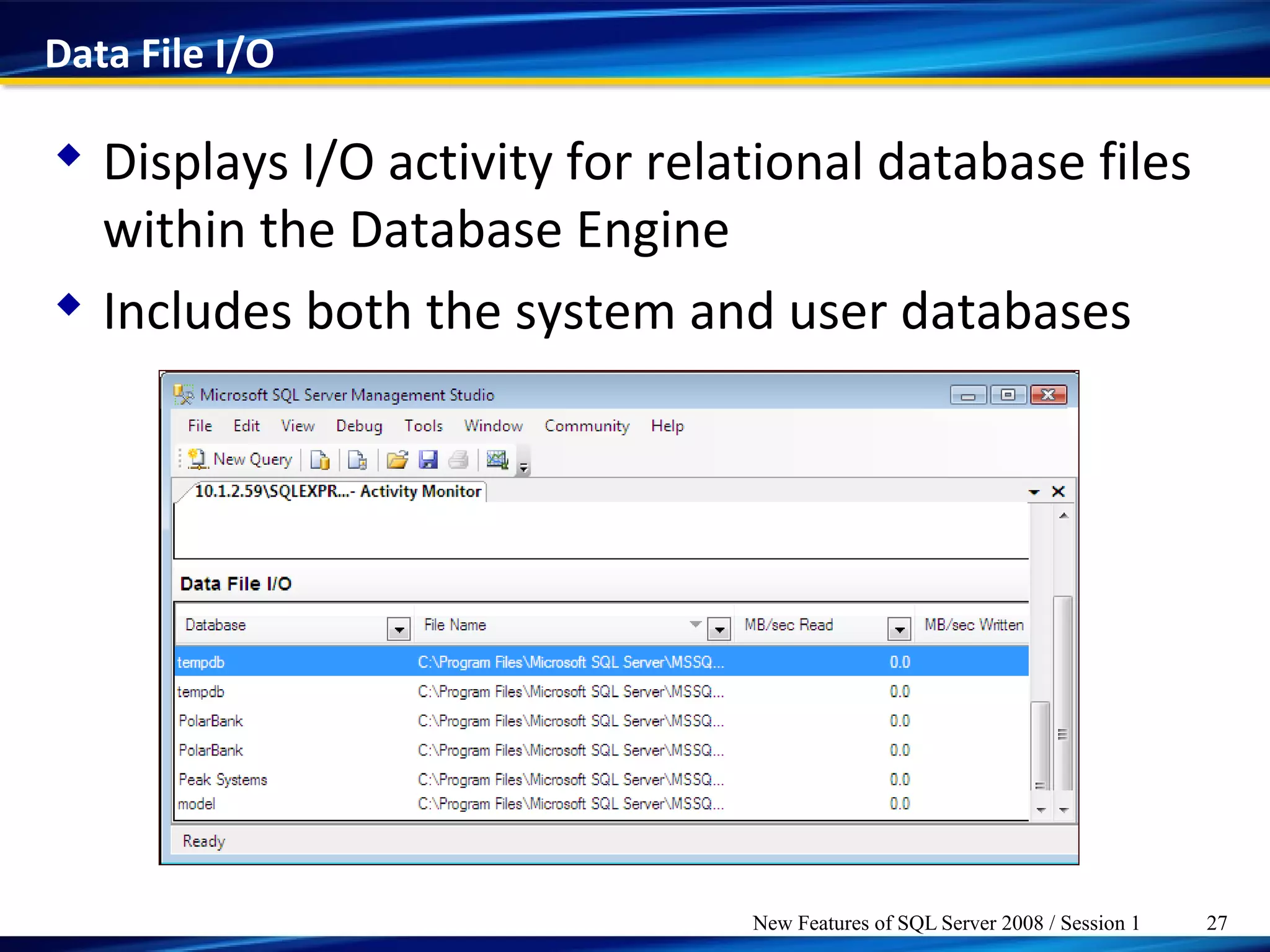Image resolution: width=1270 pixels, height=952 pixels.
Task: Click the 0.0 value in model row
Action: click(x=900, y=804)
